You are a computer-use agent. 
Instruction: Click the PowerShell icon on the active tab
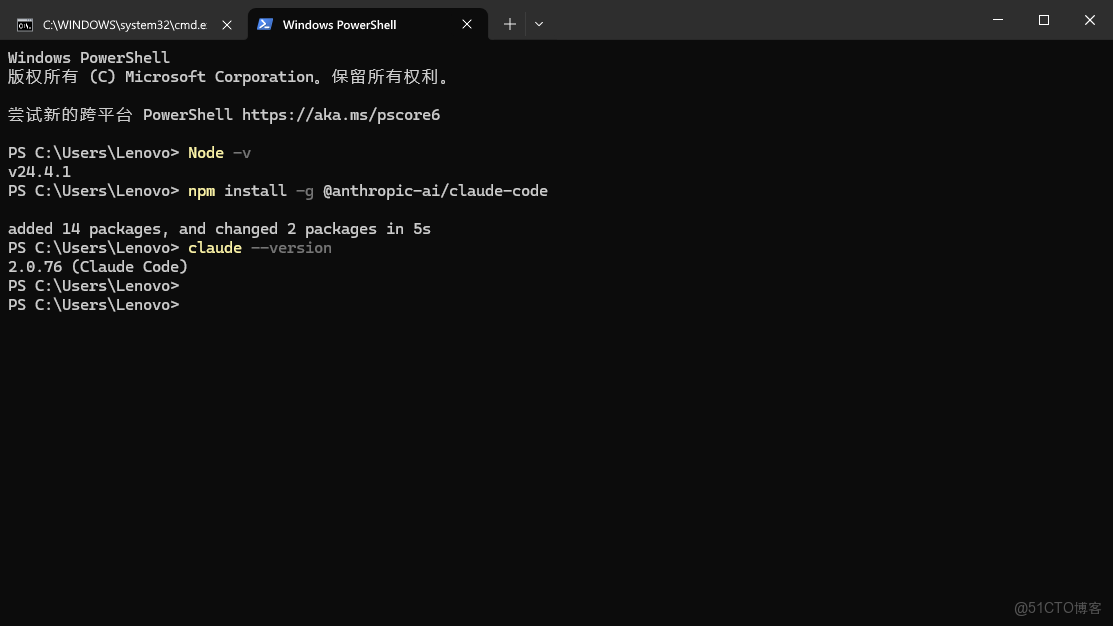[x=265, y=24]
